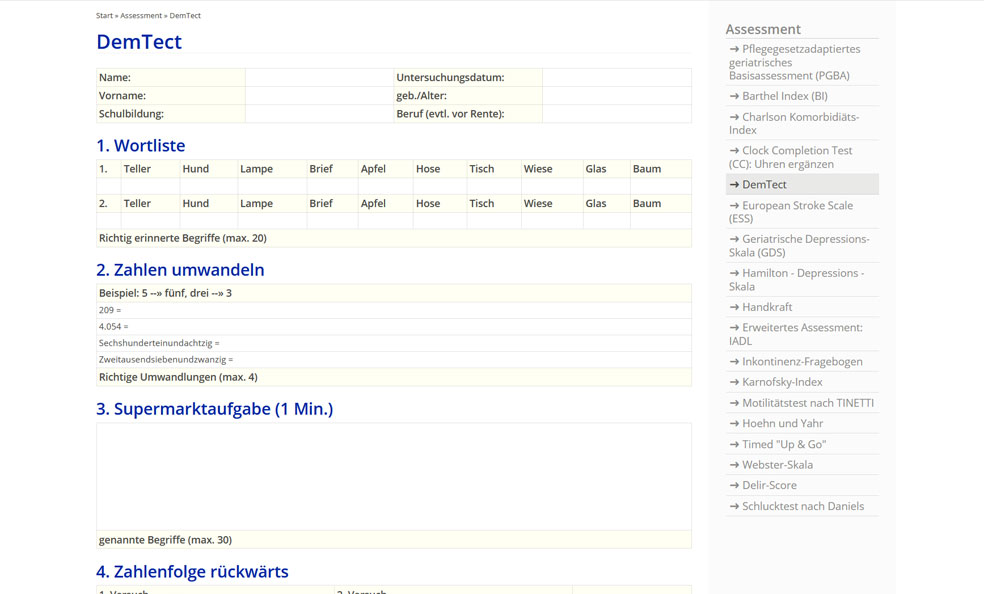Select the active DemTect sidebar item
The width and height of the screenshot is (984, 594).
tap(764, 184)
